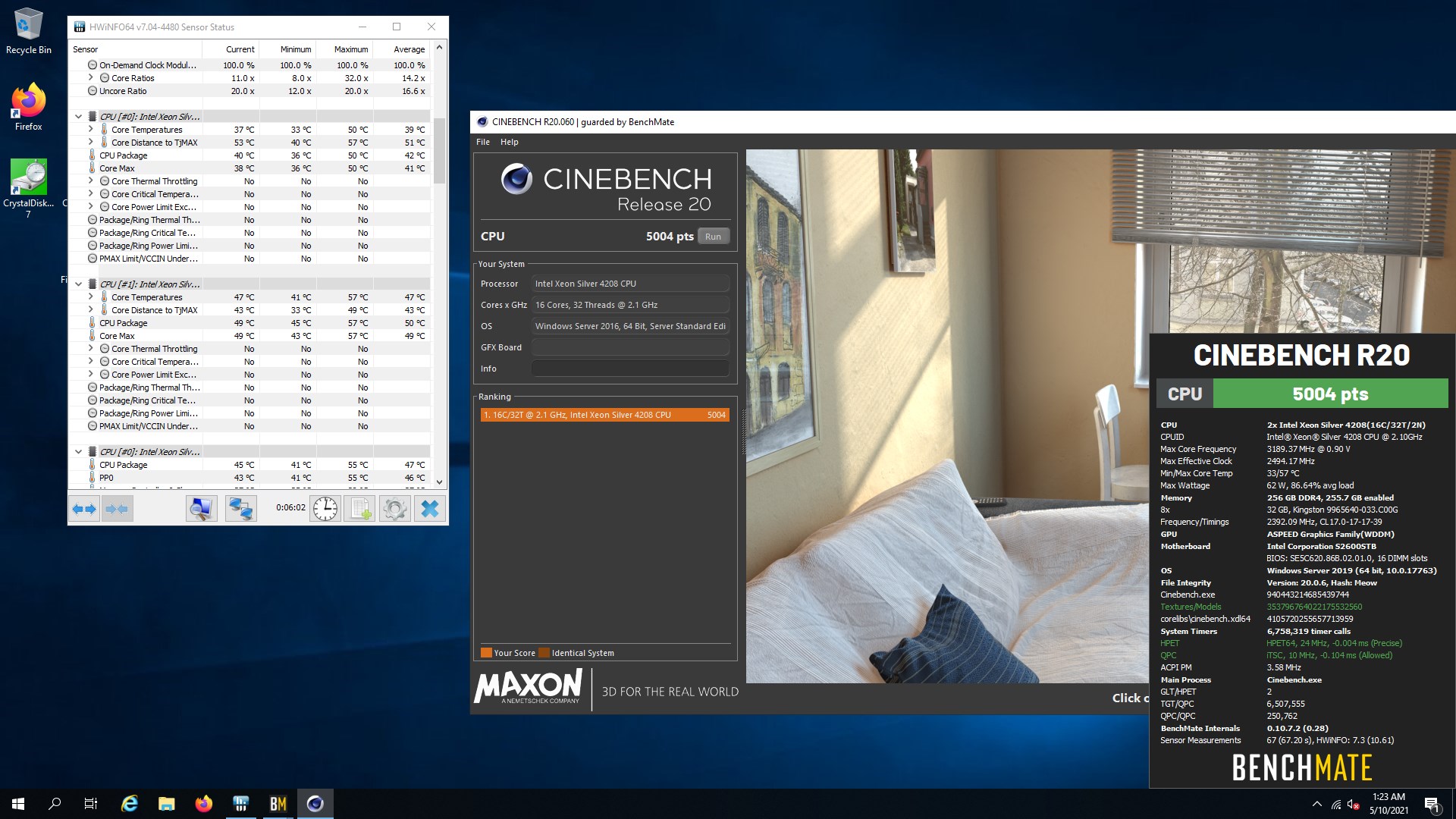Open the notification center icon
Viewport: 1456px width, 819px height.
click(x=1432, y=804)
